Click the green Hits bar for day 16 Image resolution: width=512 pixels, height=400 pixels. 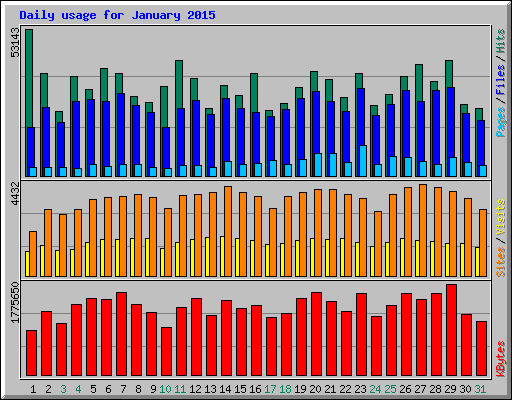click(254, 92)
